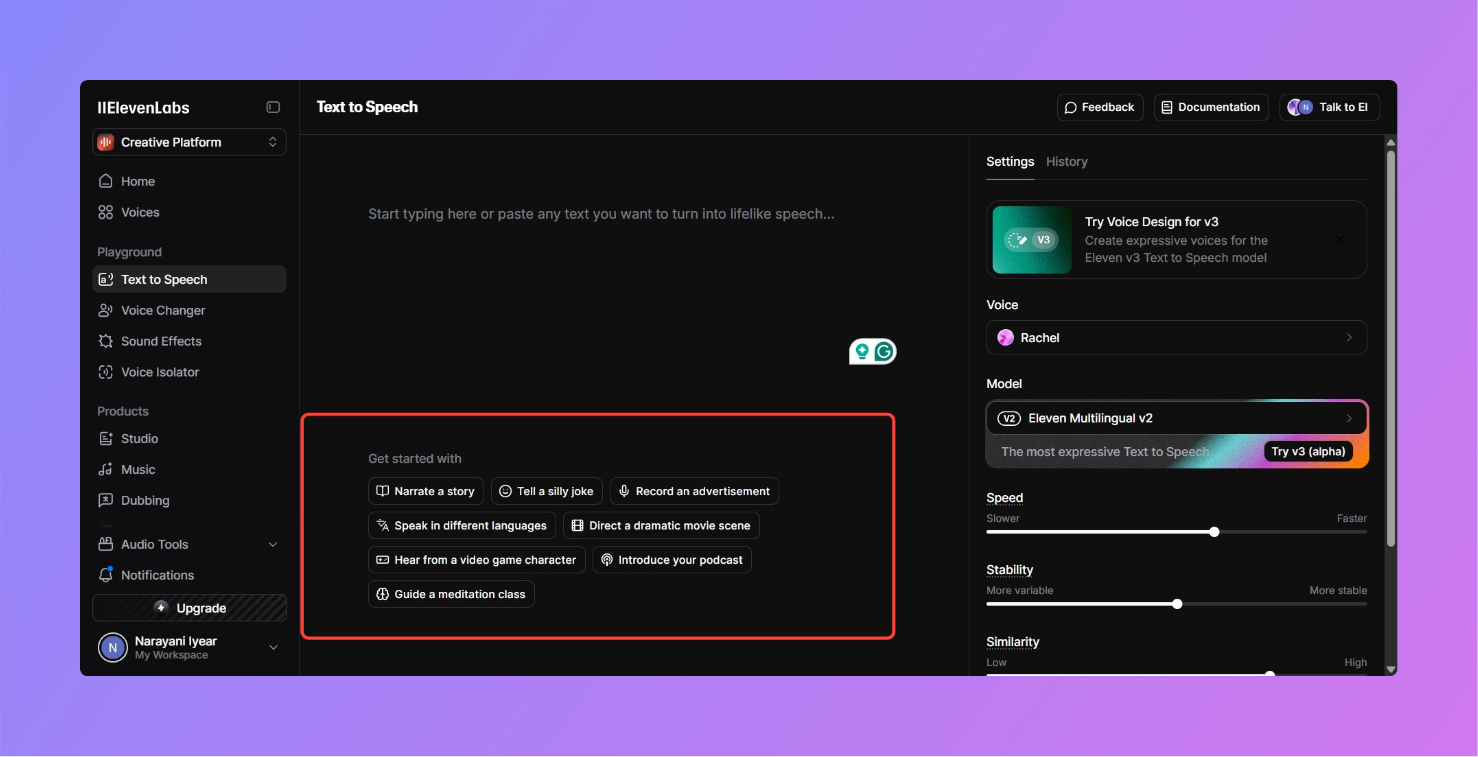Open Studio under Products

189,438
